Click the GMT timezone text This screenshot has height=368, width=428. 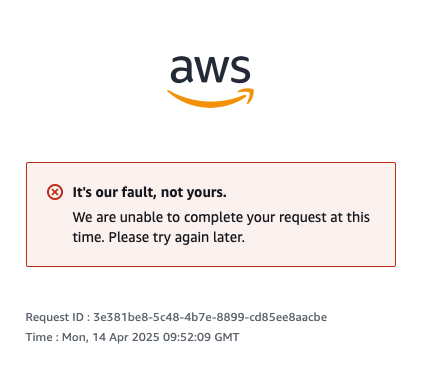point(227,337)
